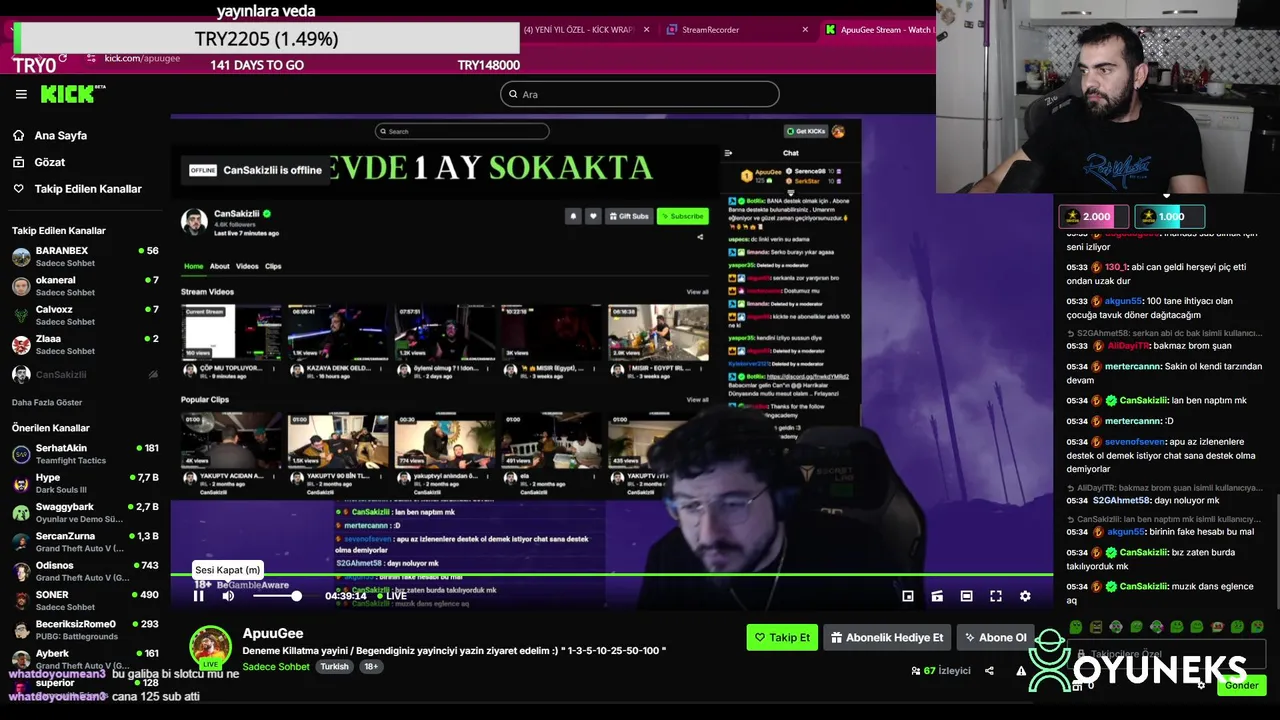Click the 2.000 gift leaderboard badge

pos(1094,216)
